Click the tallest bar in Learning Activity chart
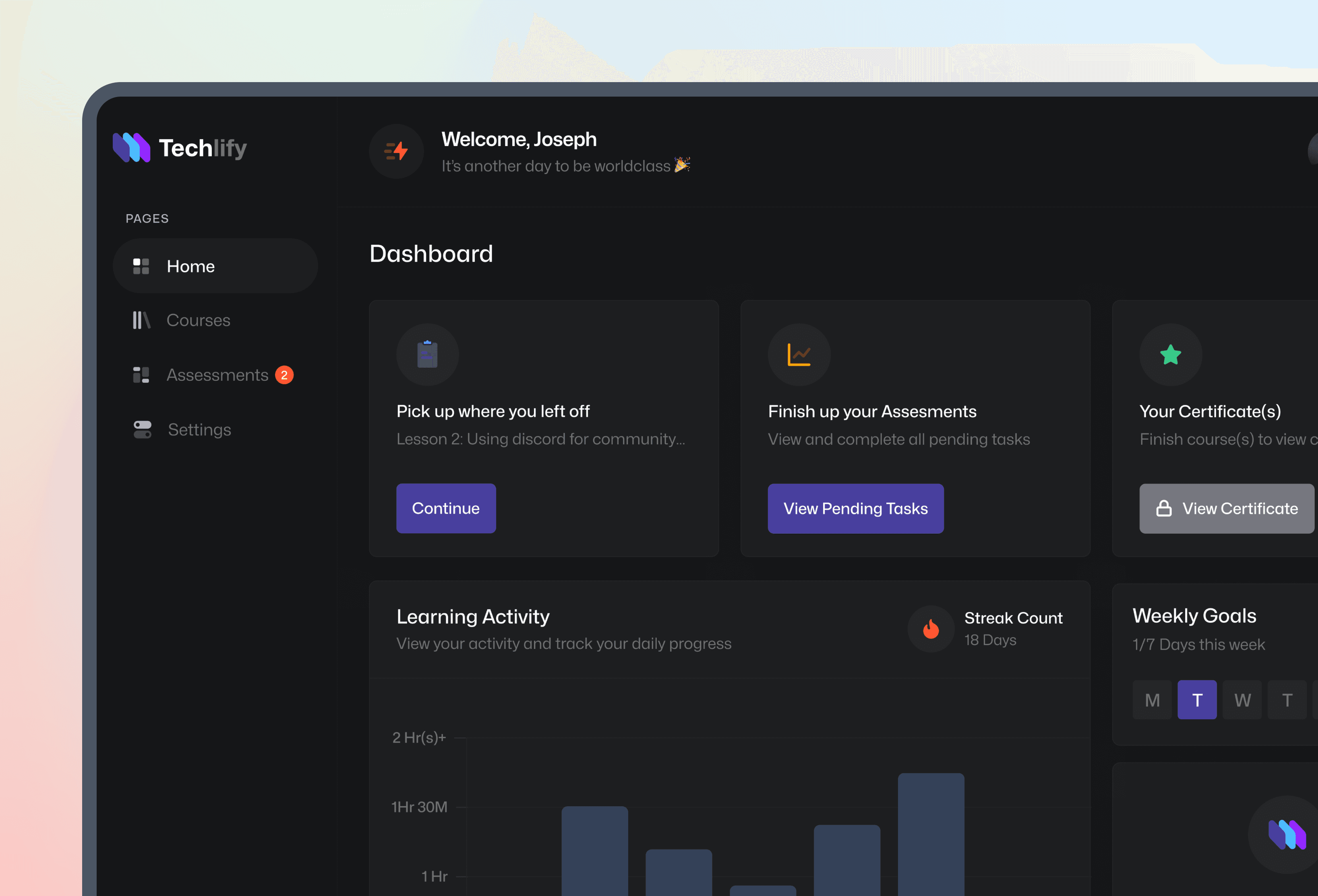 pos(931,834)
